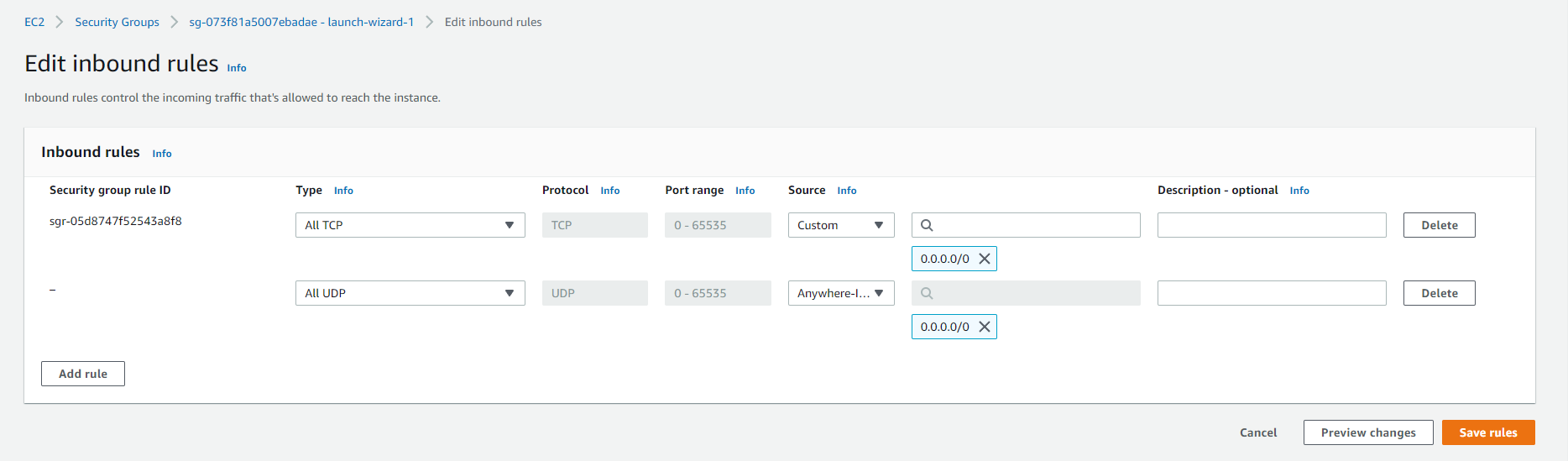The height and width of the screenshot is (461, 1568).
Task: Click Info link beside Edit inbound rules heading
Action: (x=237, y=68)
